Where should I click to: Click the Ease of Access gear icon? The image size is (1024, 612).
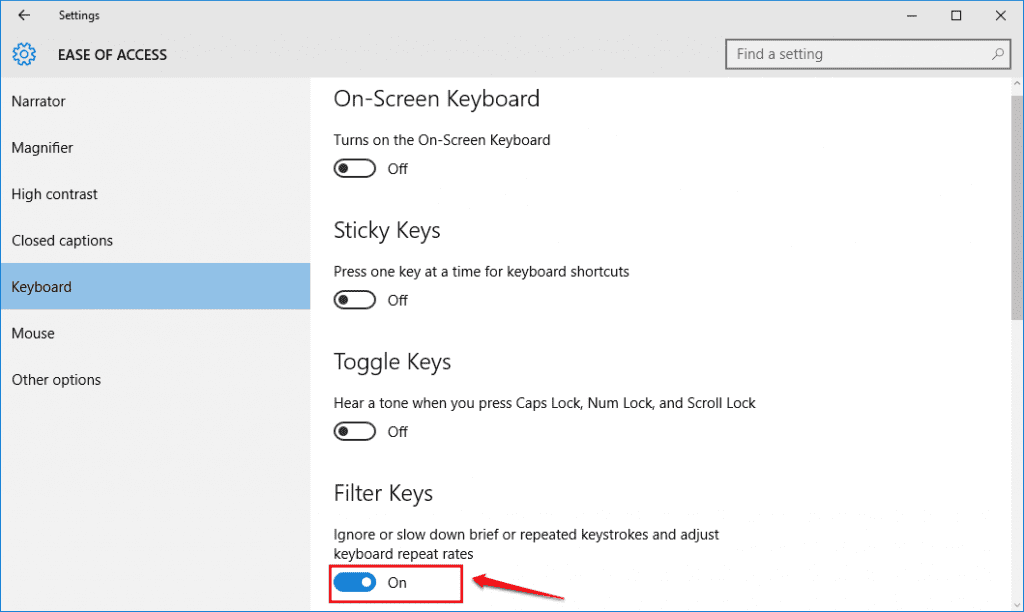24,54
